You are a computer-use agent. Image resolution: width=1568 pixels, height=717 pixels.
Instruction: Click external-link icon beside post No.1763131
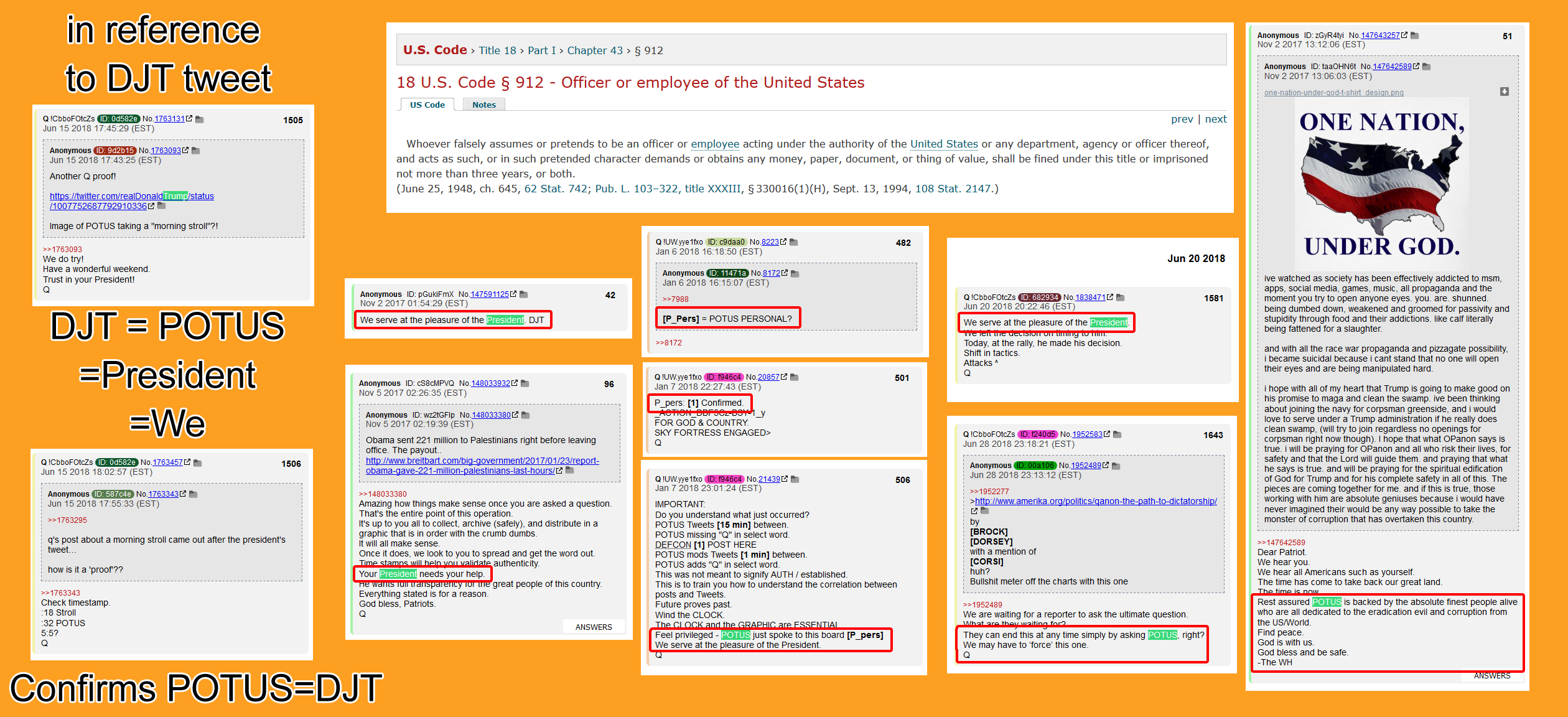[x=189, y=119]
